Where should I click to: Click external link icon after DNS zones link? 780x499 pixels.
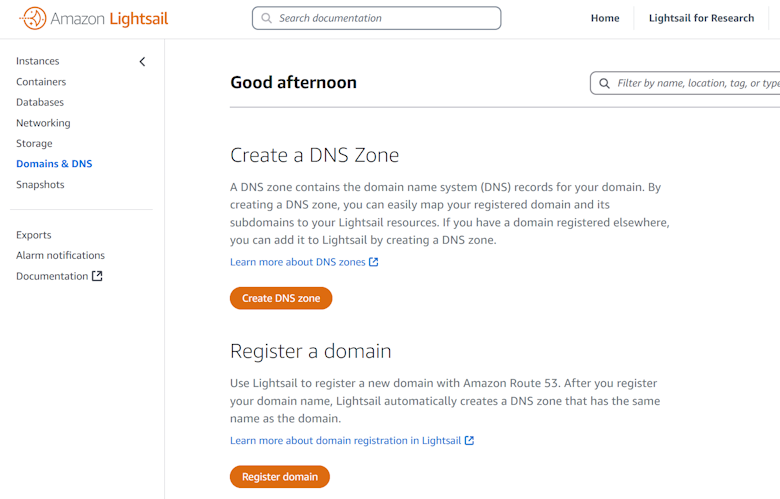point(374,262)
